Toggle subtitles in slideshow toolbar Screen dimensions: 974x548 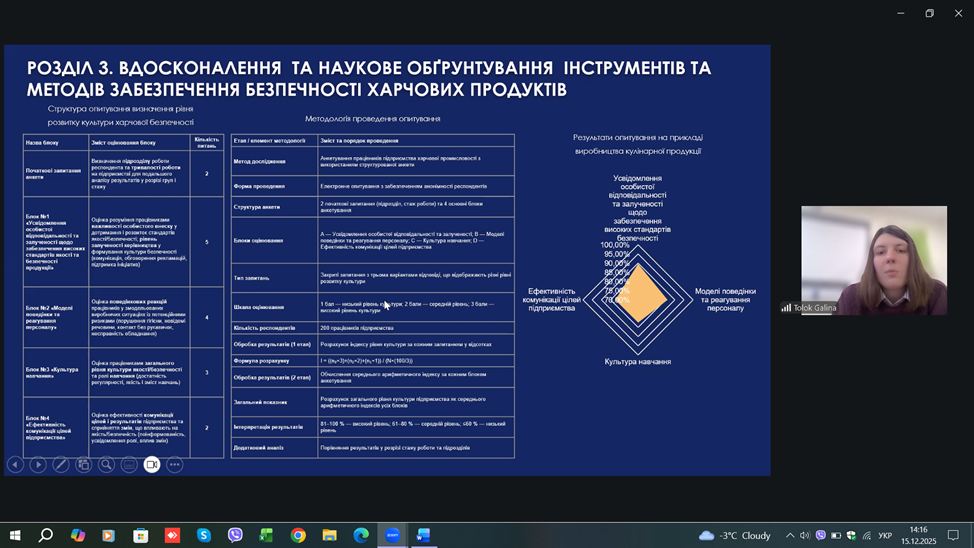point(130,464)
